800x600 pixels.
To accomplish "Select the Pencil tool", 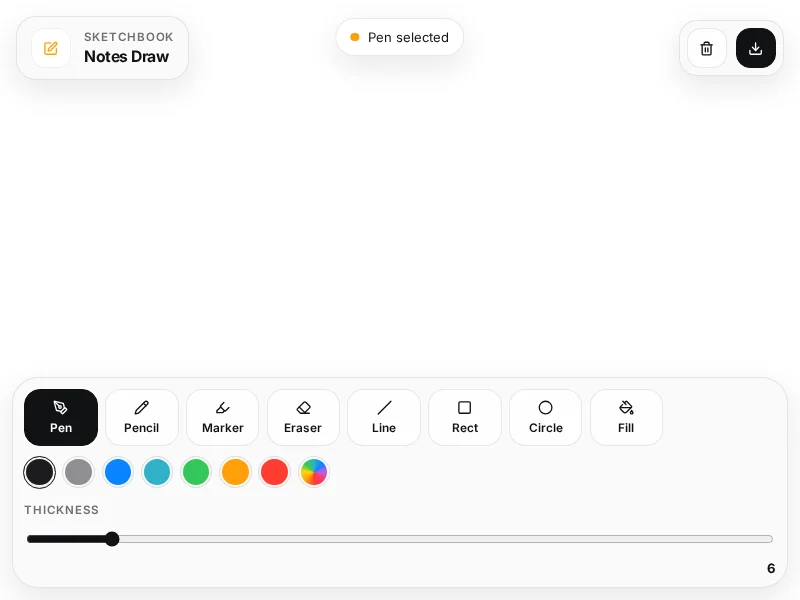I will click(x=142, y=417).
